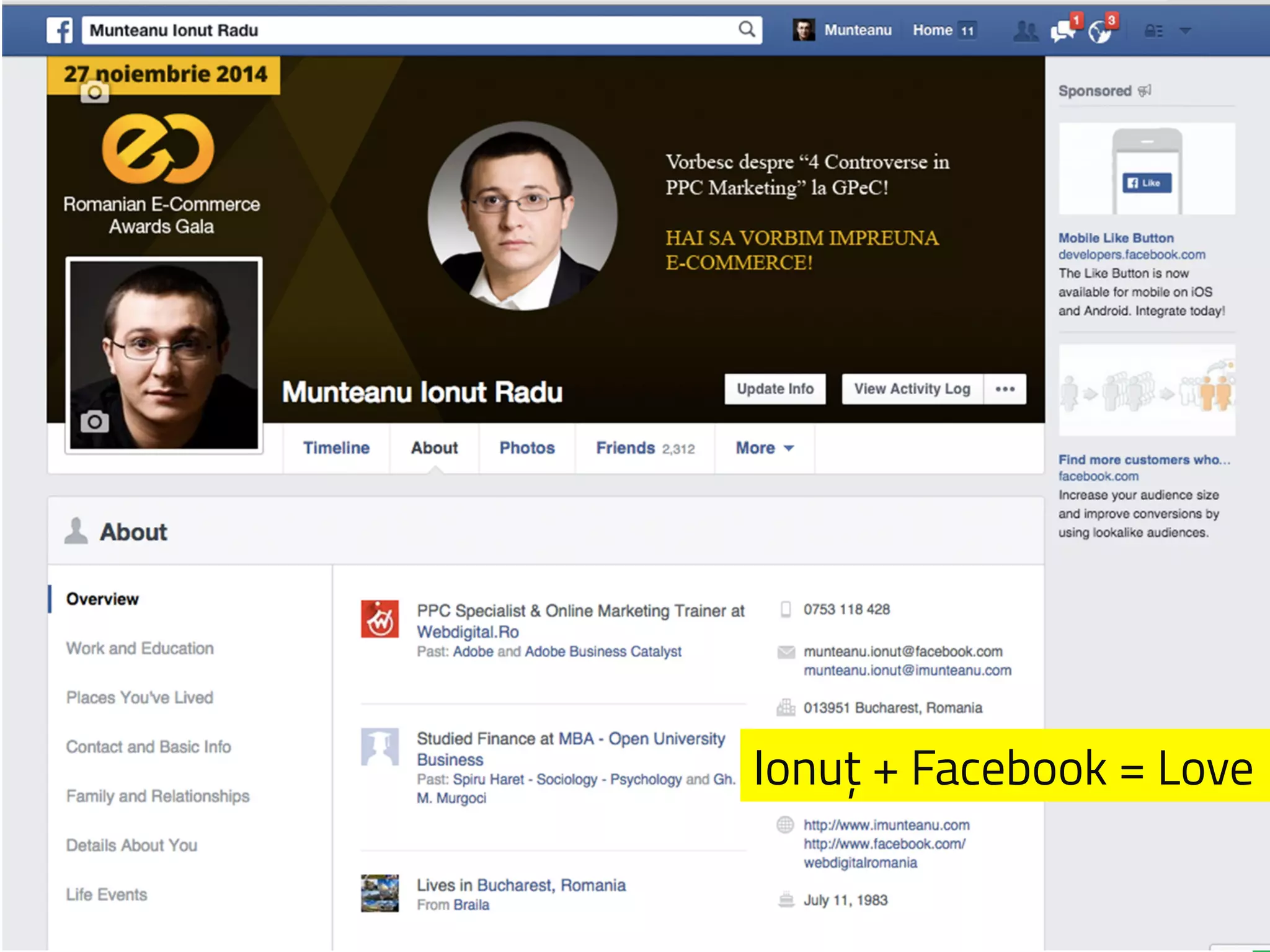Click the birthday cake icon
The image size is (1270, 952).
click(786, 900)
